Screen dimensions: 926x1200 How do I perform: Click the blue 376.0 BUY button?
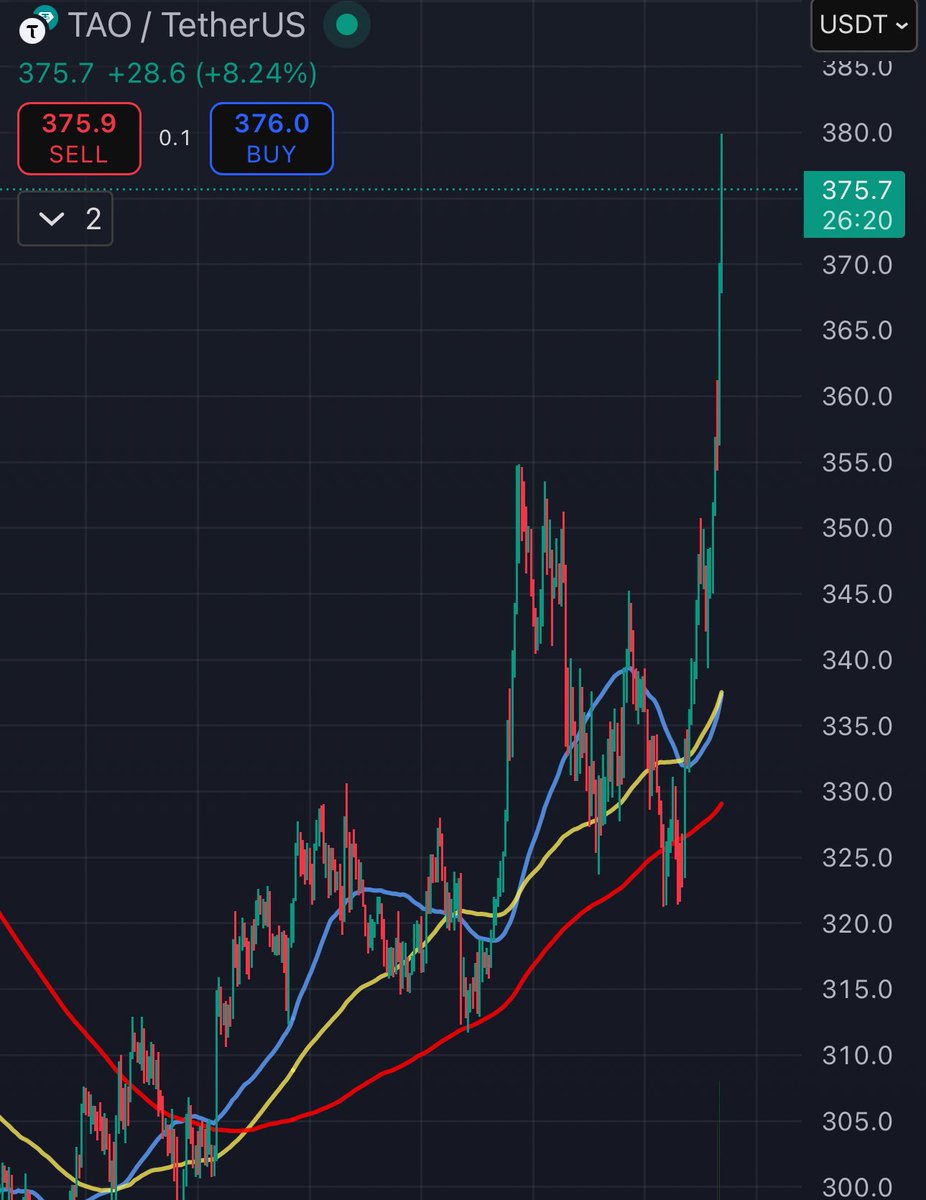click(271, 138)
